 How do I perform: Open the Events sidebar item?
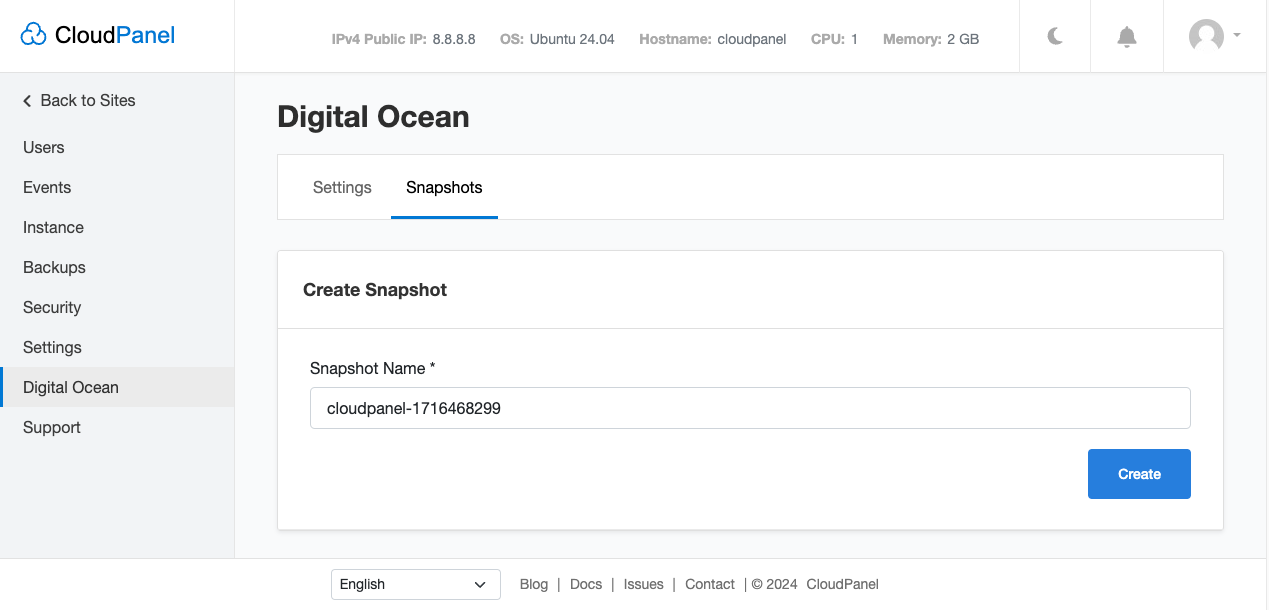[47, 187]
